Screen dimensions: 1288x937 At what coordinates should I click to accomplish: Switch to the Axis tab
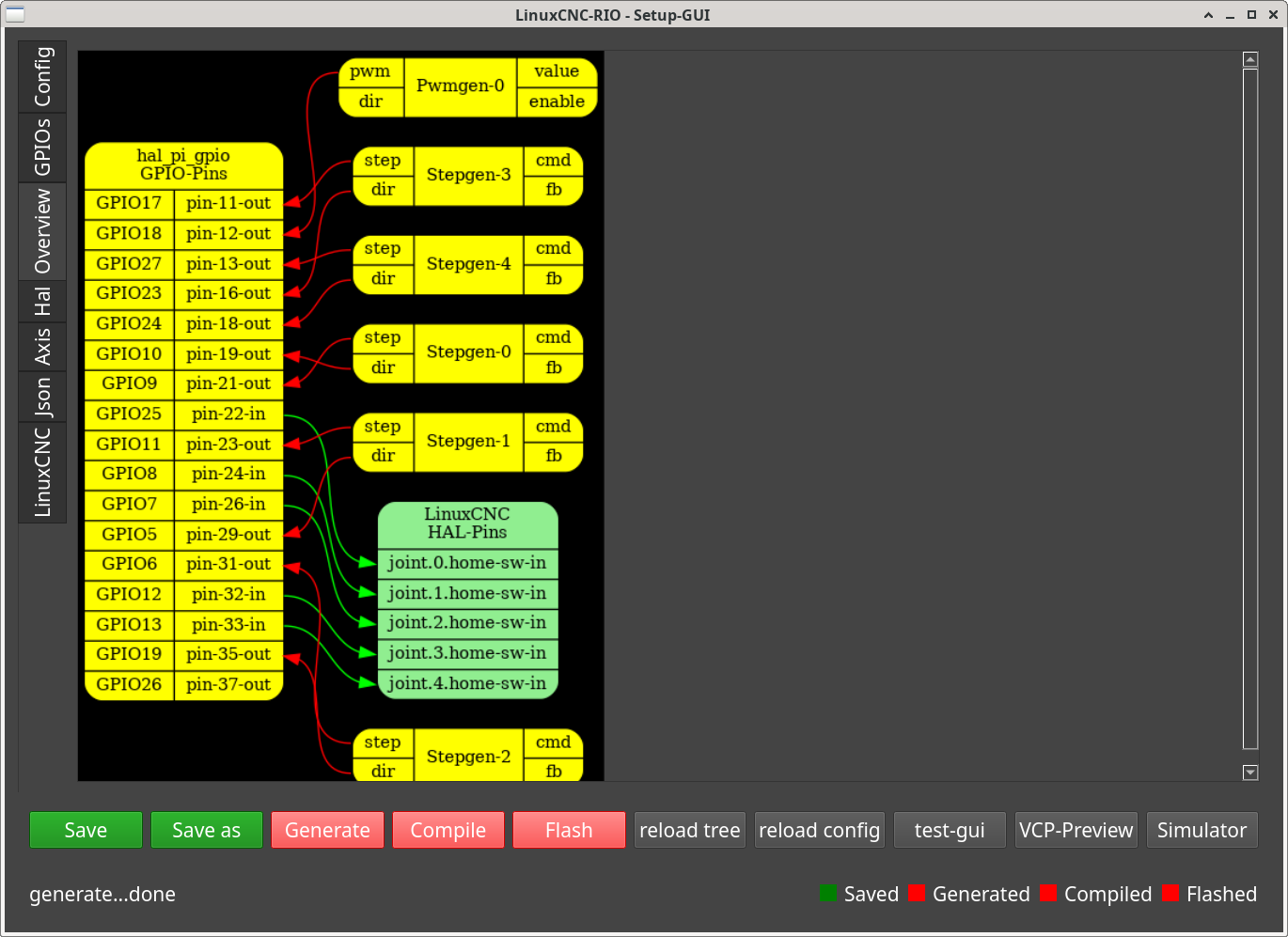[x=42, y=346]
